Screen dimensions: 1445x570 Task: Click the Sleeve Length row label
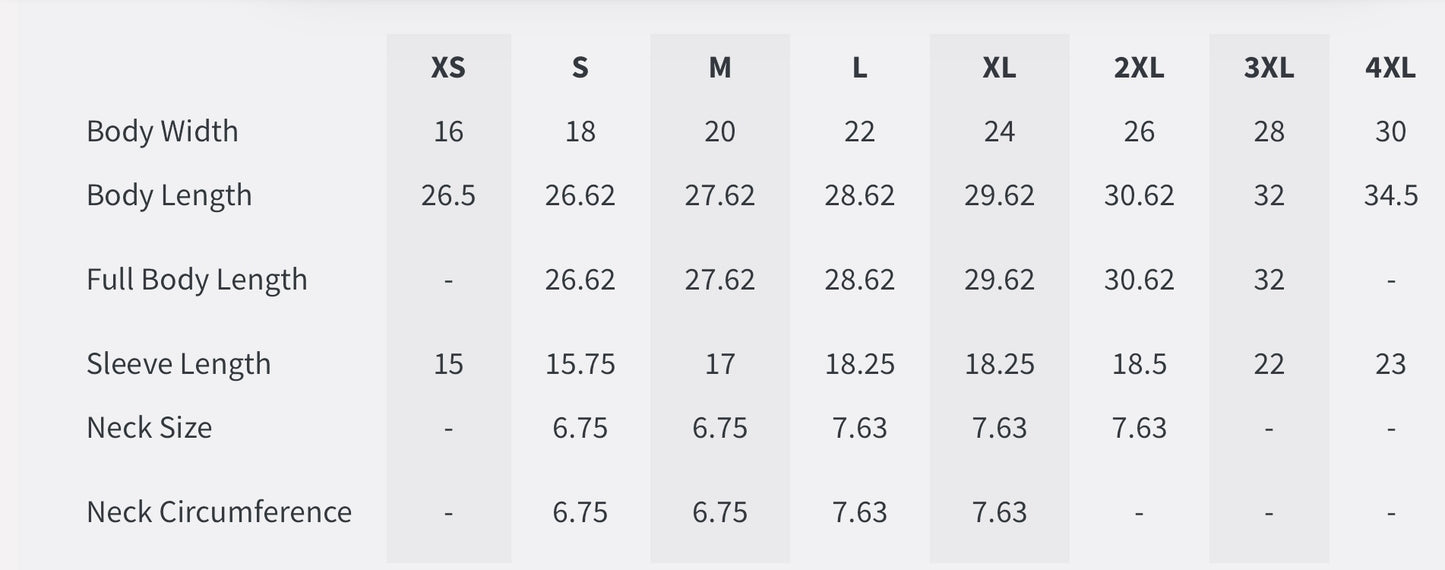pyautogui.click(x=178, y=363)
